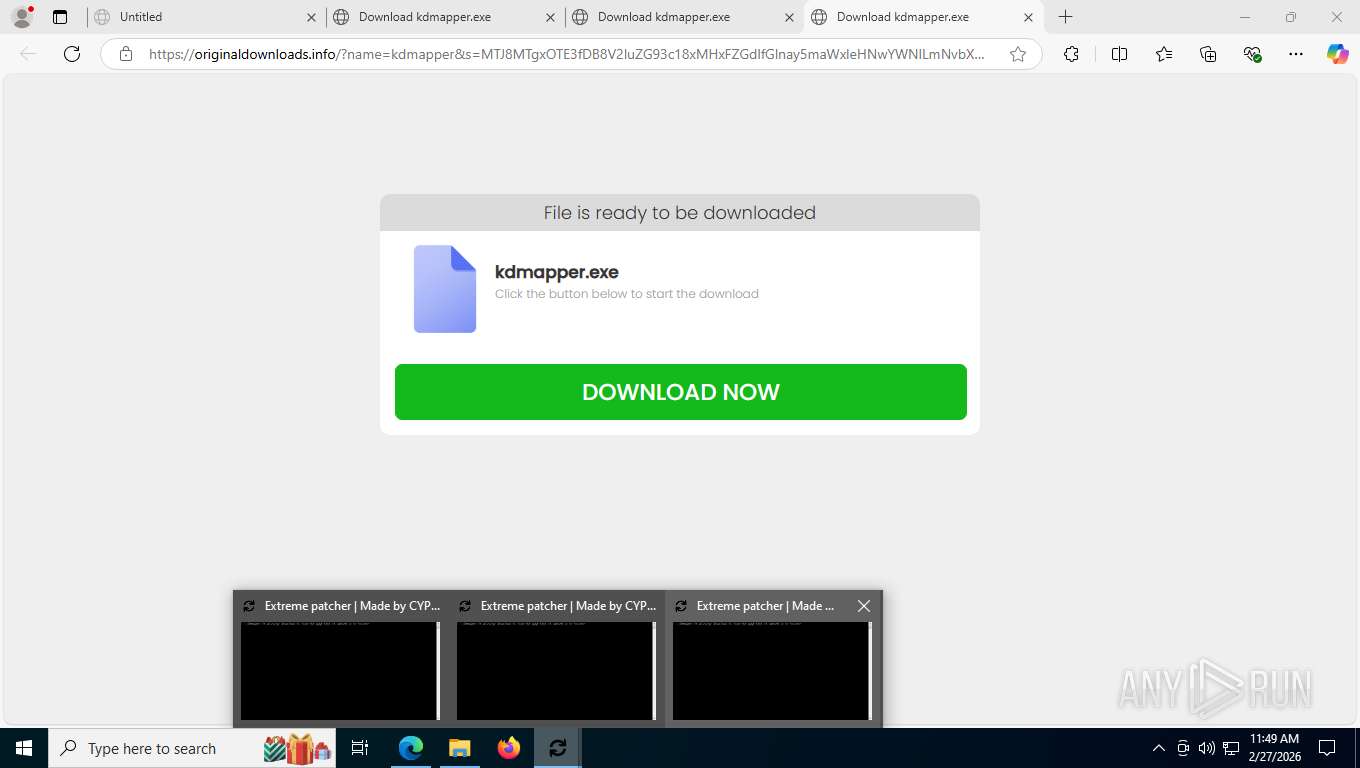Viewport: 1360px width, 768px height.
Task: Minimize the Edge browser window
Action: (1245, 17)
